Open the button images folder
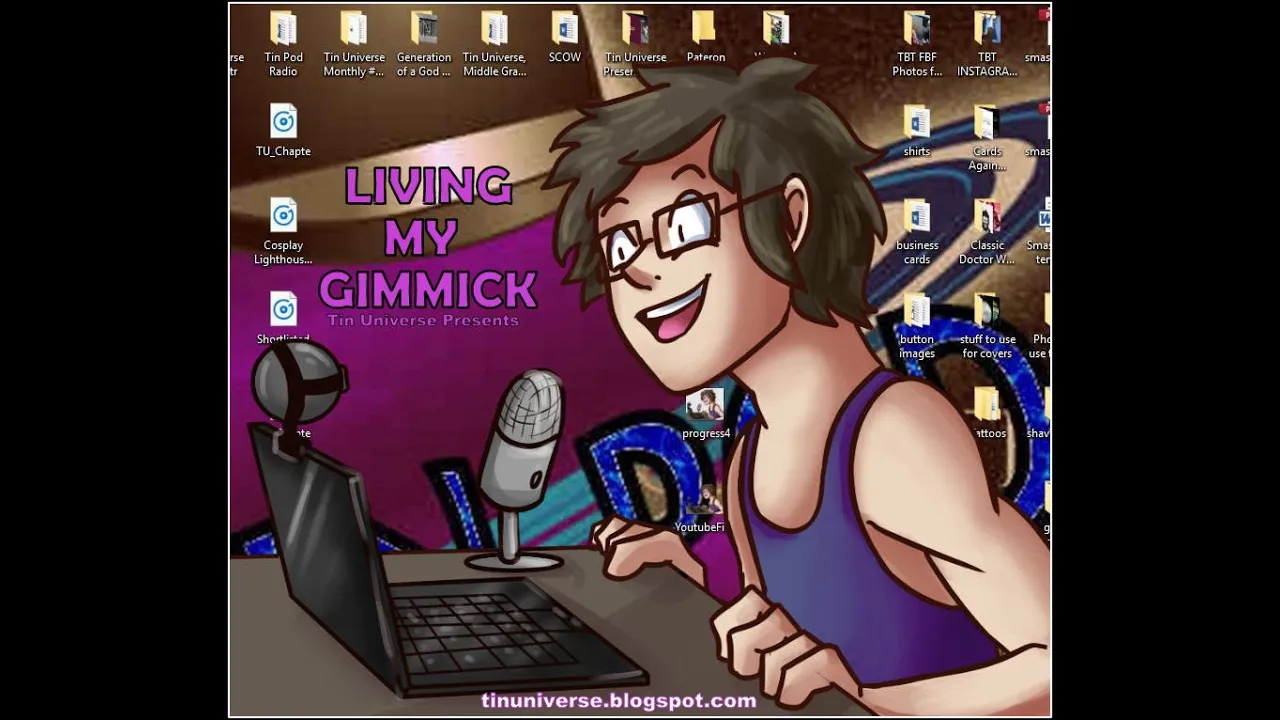This screenshot has height=720, width=1280. (917, 326)
